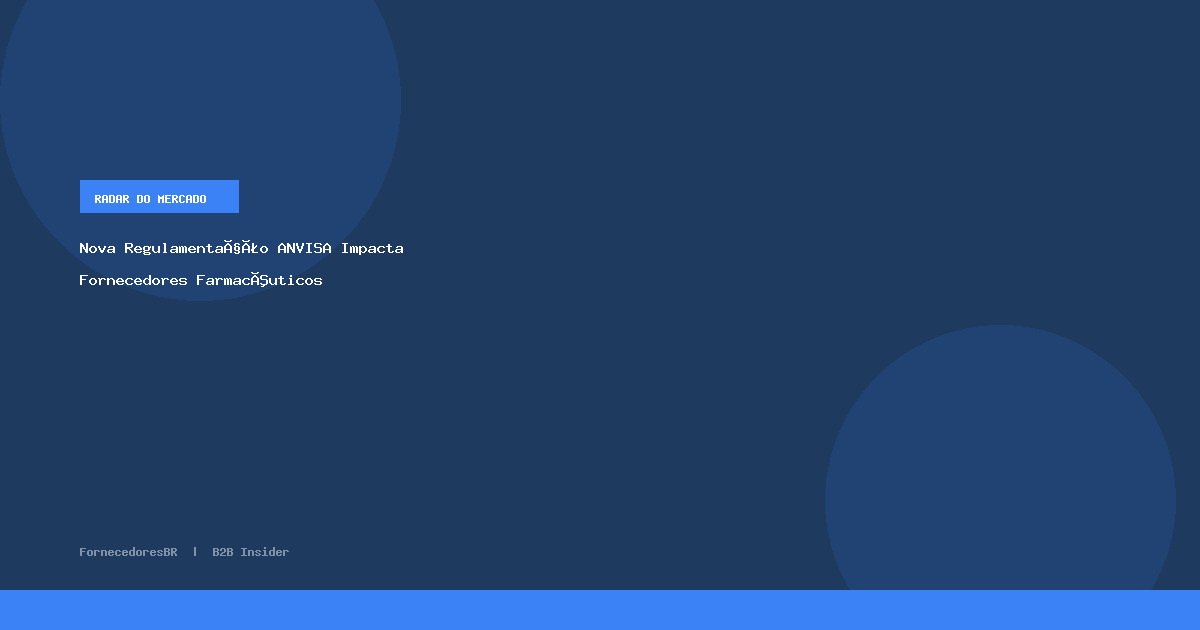Screen dimensions: 1200x630
Task: Open the FornecedoresBR footer label
Action: [128, 552]
